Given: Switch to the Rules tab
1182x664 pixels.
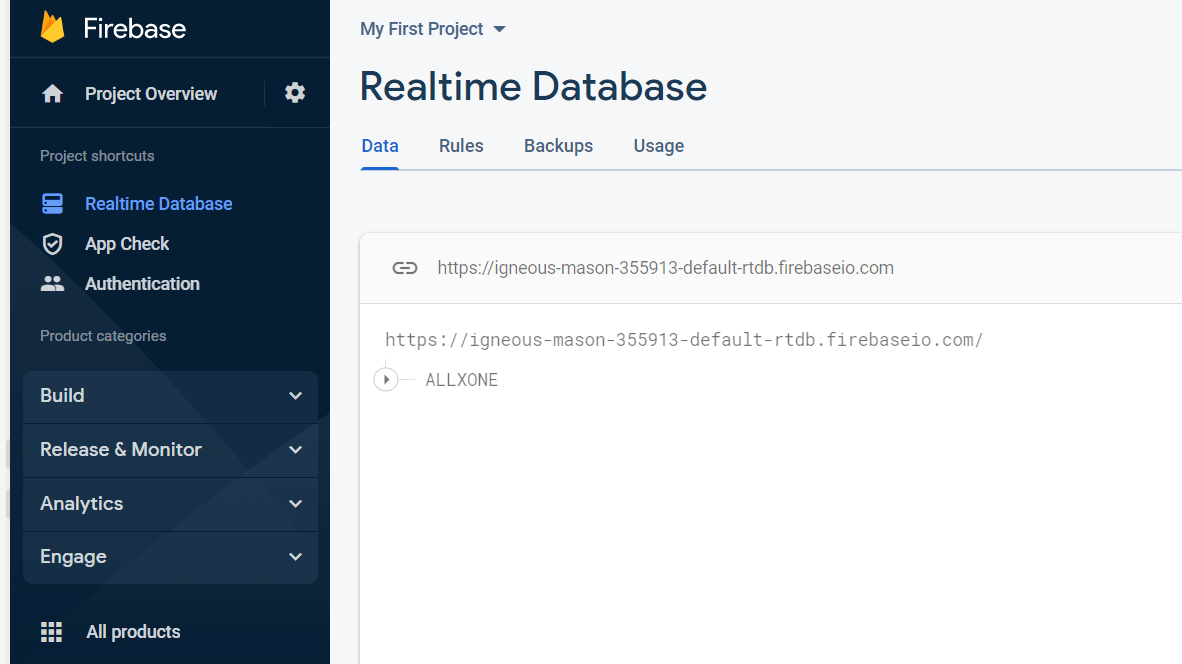Looking at the screenshot, I should 461,146.
